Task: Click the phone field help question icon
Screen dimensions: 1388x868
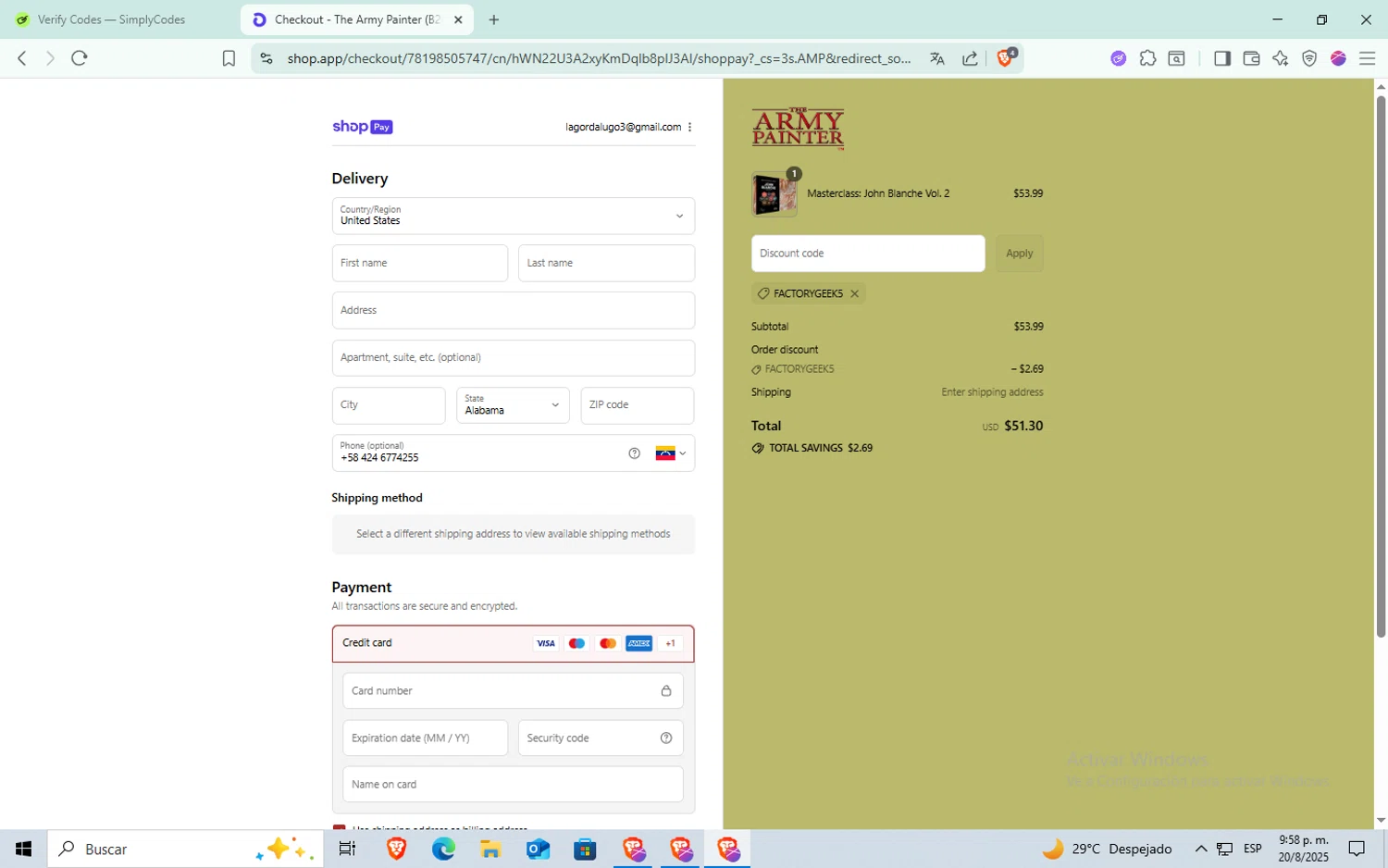Action: [x=634, y=453]
